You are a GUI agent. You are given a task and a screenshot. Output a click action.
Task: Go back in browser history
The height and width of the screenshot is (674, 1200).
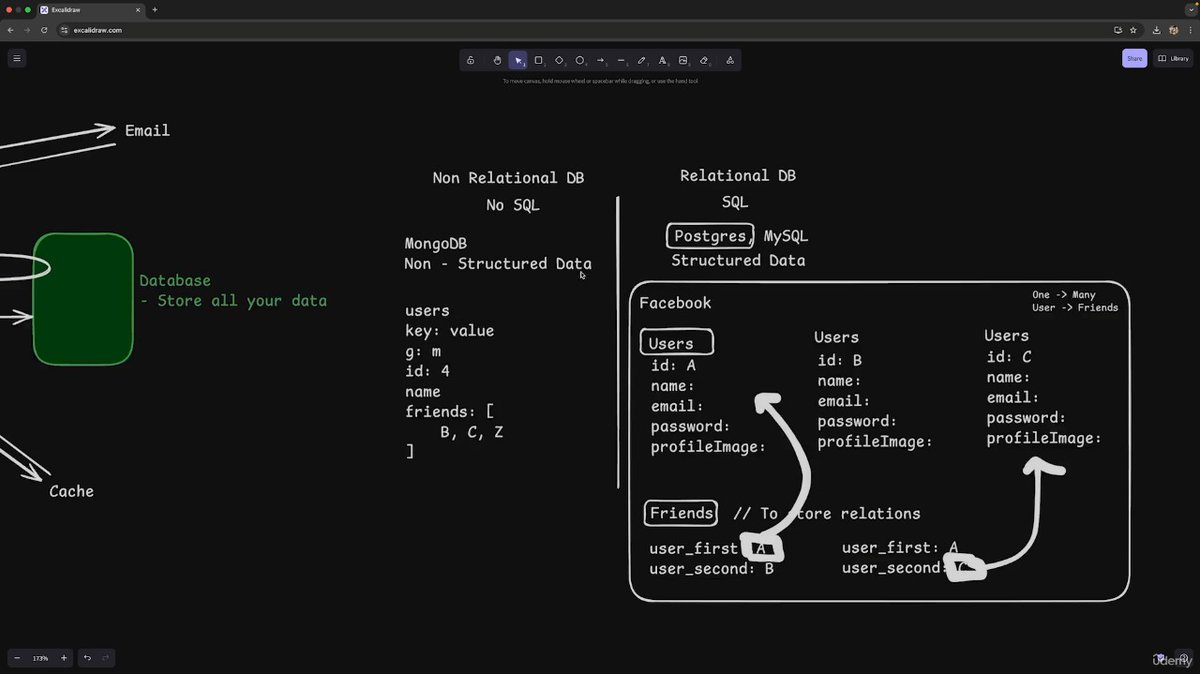click(x=11, y=30)
